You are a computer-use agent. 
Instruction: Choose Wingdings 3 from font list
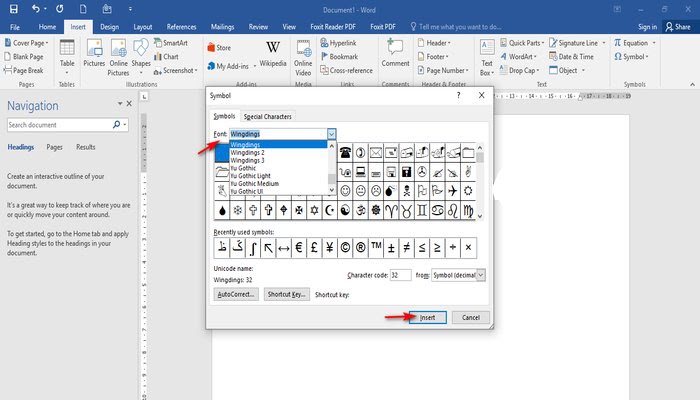279,160
